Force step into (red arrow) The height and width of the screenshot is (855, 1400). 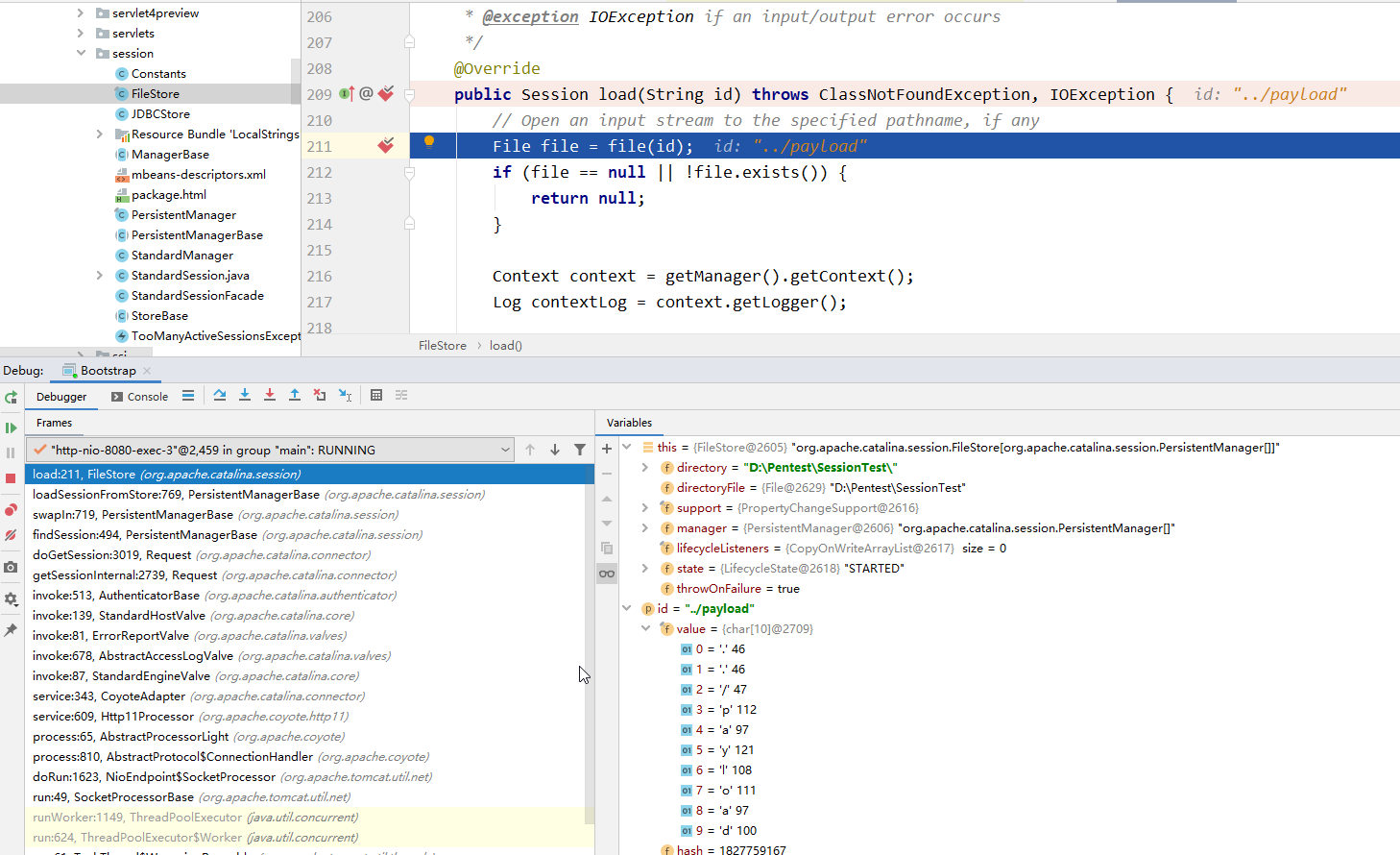coord(270,396)
